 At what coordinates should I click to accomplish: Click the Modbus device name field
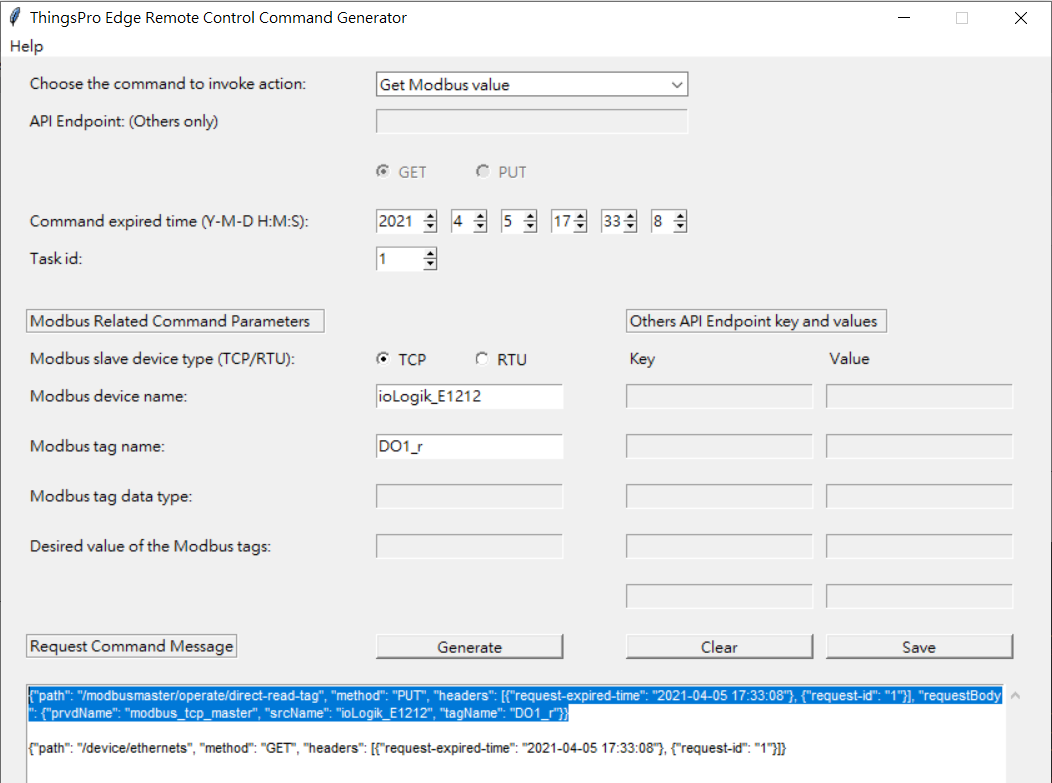coord(469,396)
